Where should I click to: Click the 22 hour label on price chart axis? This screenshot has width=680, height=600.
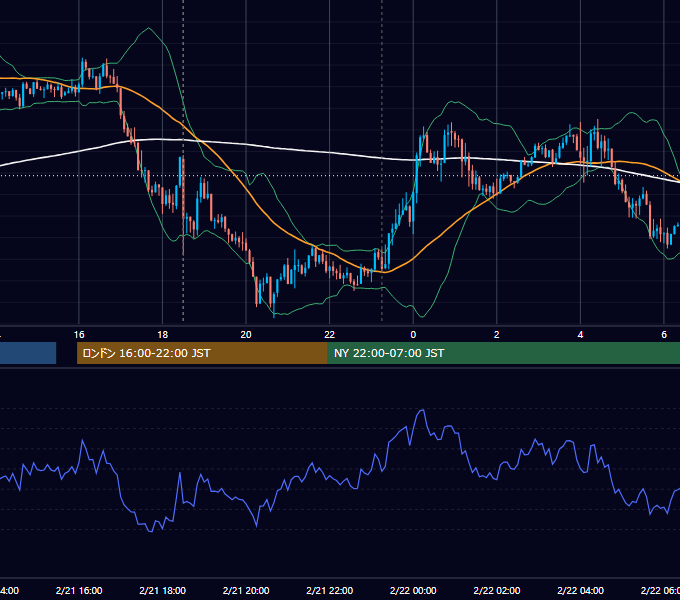click(x=330, y=335)
